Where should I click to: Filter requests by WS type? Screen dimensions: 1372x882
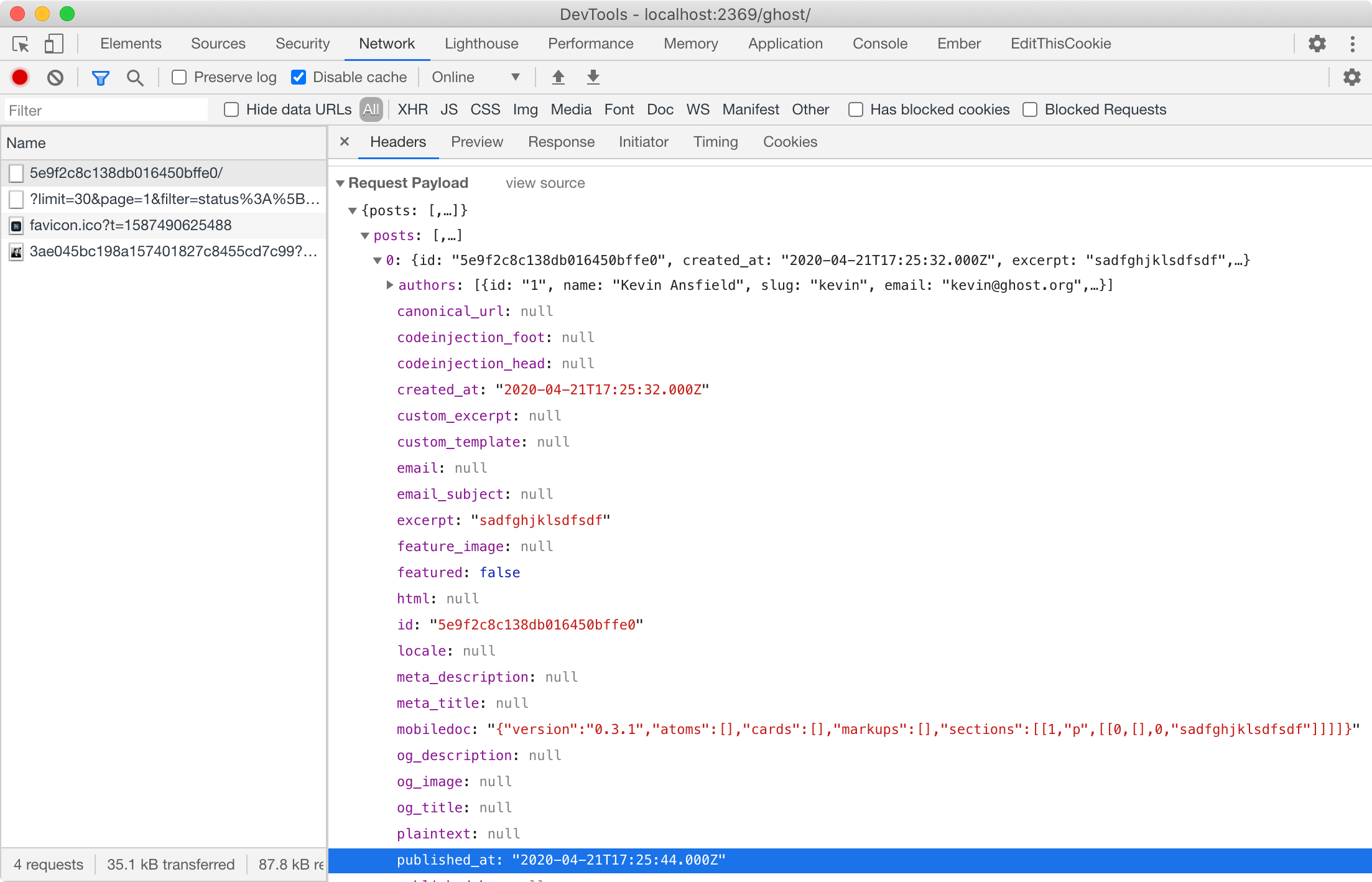[698, 109]
